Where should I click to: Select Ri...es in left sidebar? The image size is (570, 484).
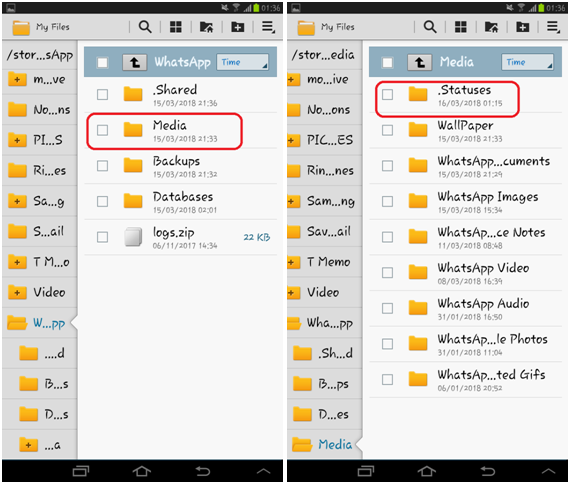click(39, 171)
